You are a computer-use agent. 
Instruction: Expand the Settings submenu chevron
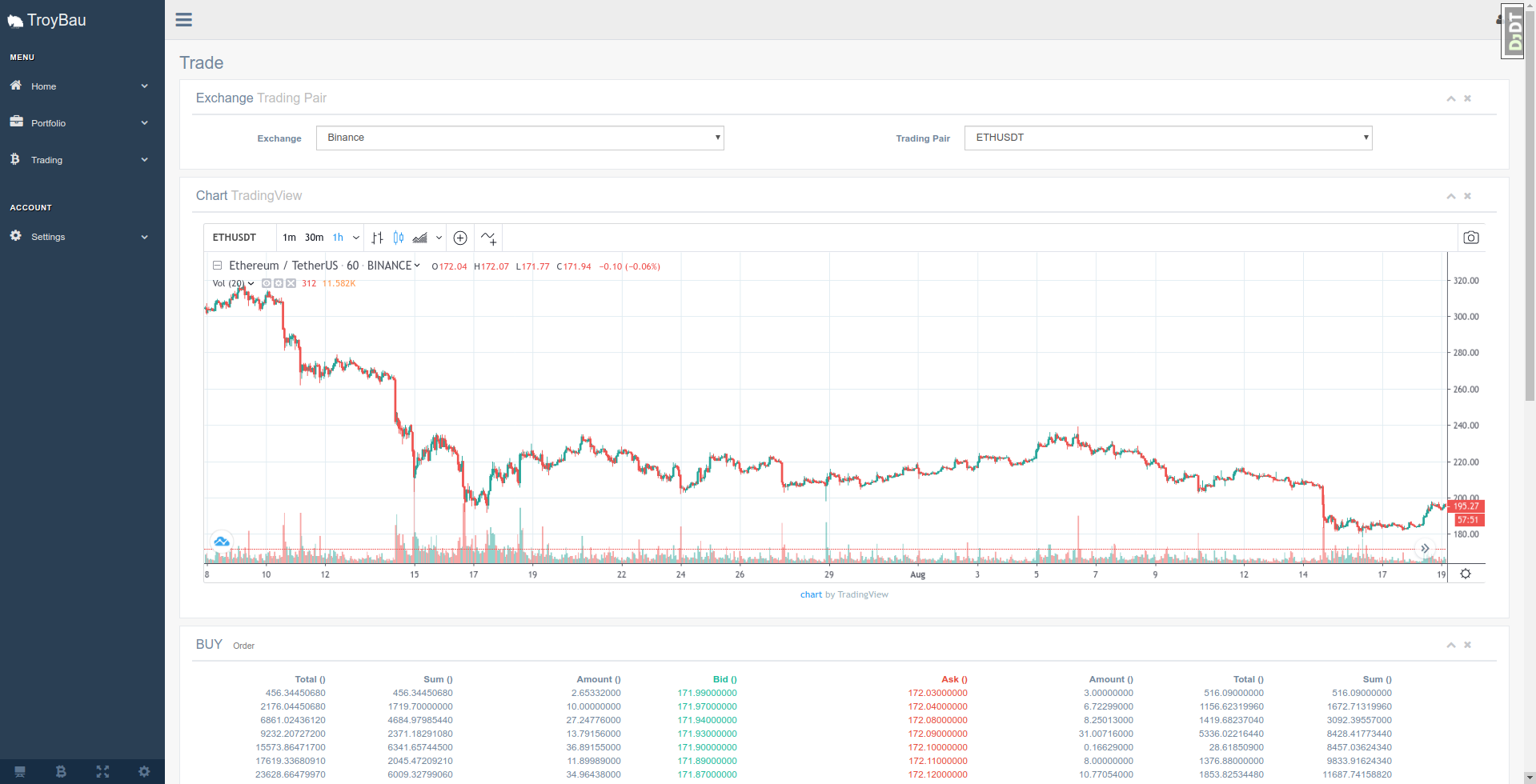click(x=145, y=237)
